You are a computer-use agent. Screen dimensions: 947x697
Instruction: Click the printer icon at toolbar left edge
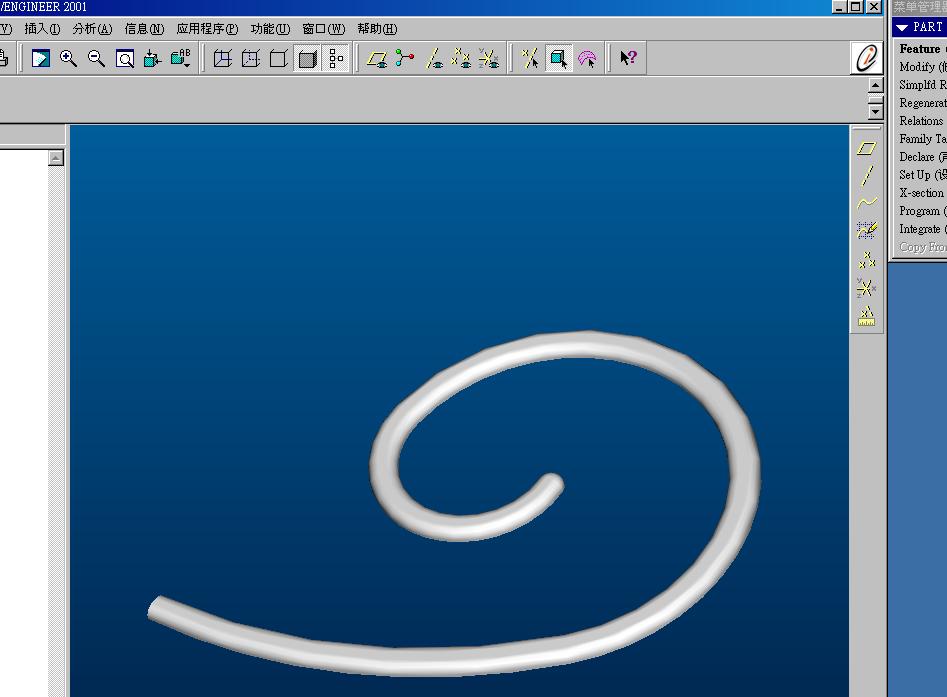coord(4,59)
